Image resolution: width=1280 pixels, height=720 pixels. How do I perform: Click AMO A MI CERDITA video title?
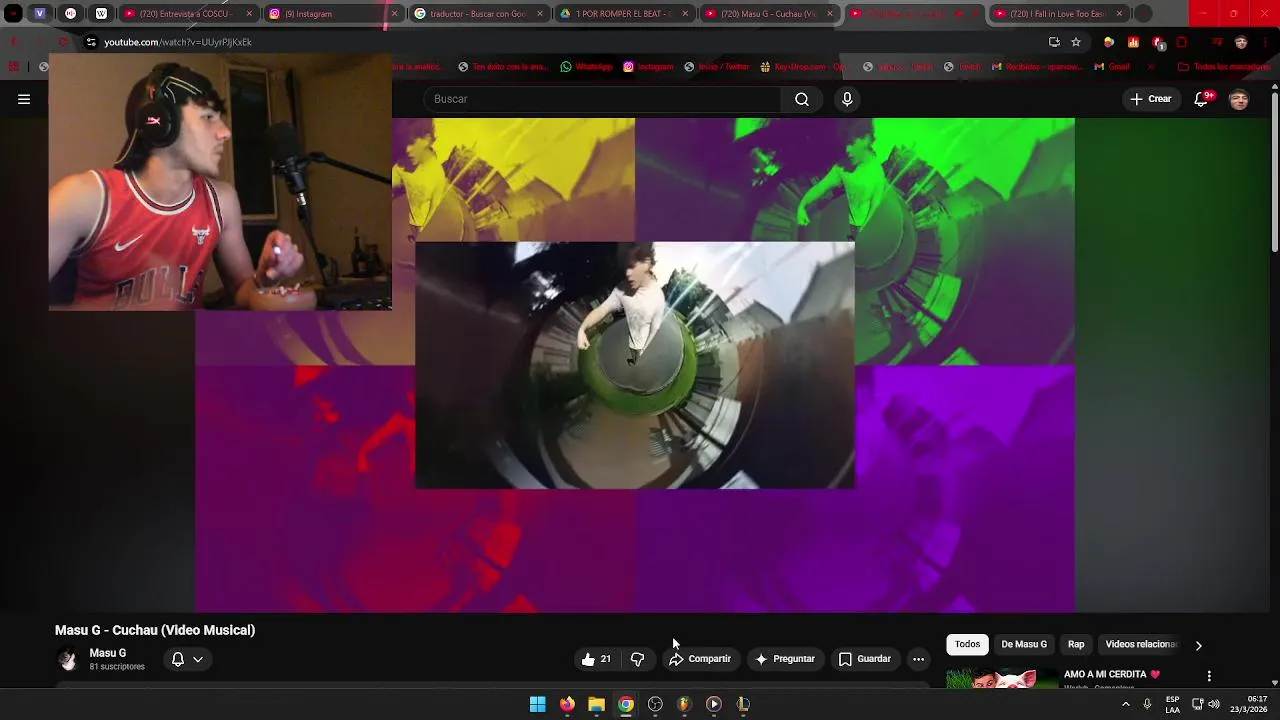[1112, 674]
